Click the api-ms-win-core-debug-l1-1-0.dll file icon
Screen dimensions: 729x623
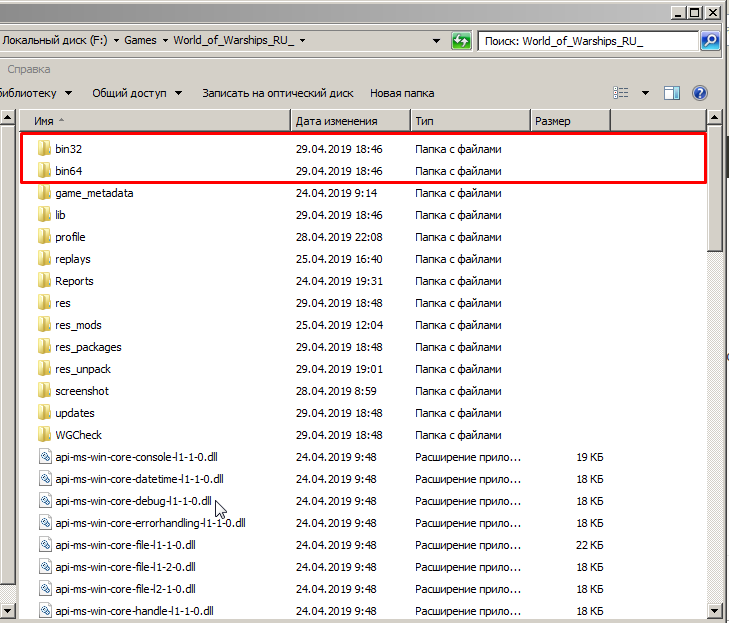[45, 501]
